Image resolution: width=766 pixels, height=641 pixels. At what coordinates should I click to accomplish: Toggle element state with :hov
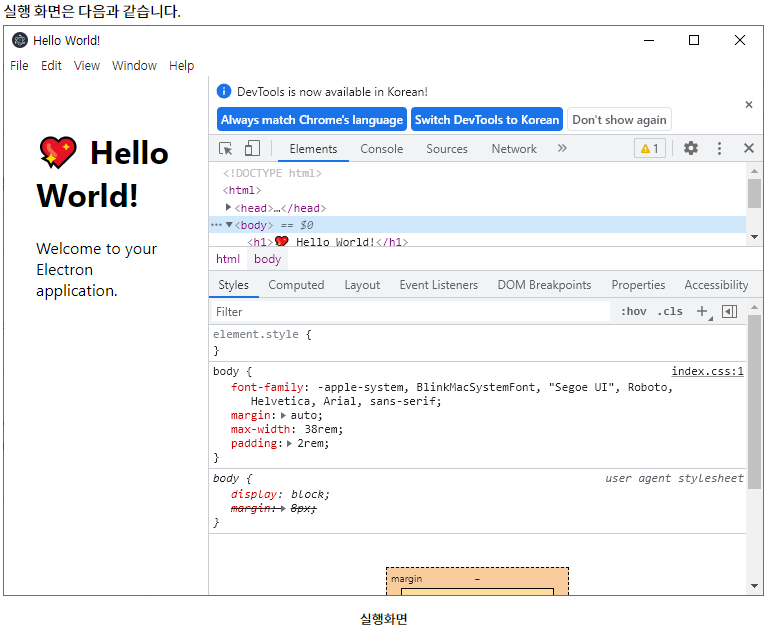(x=634, y=311)
